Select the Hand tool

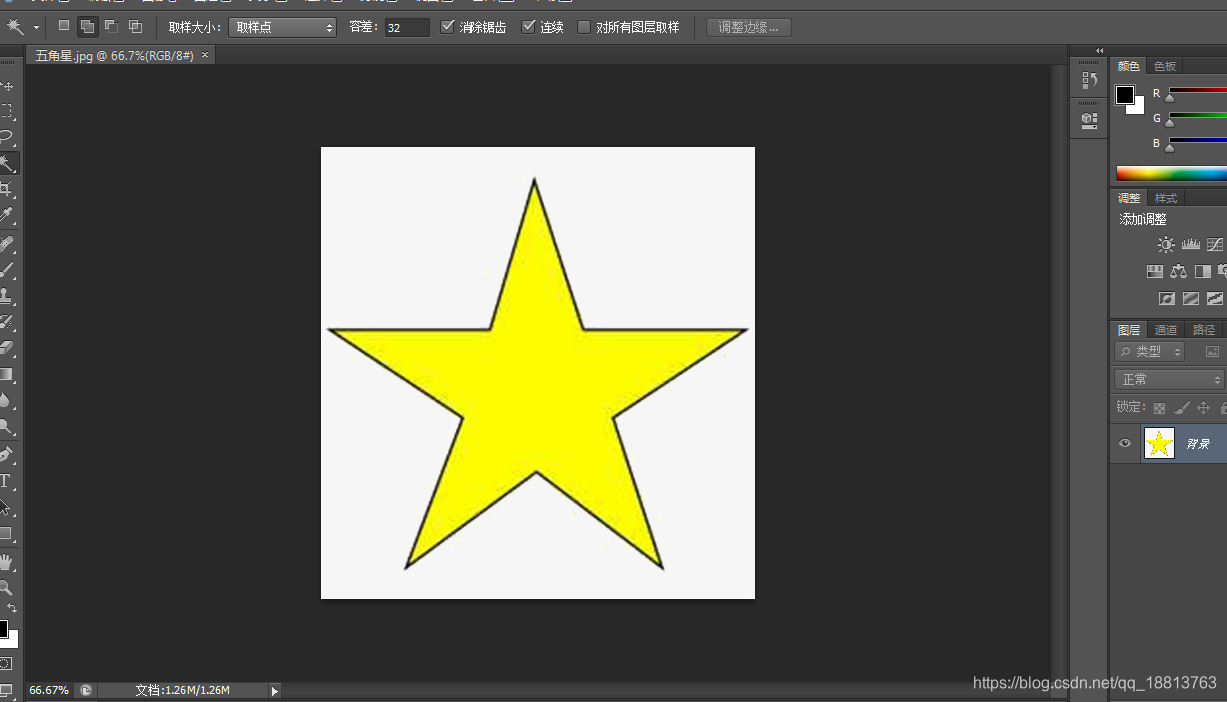click(7, 561)
